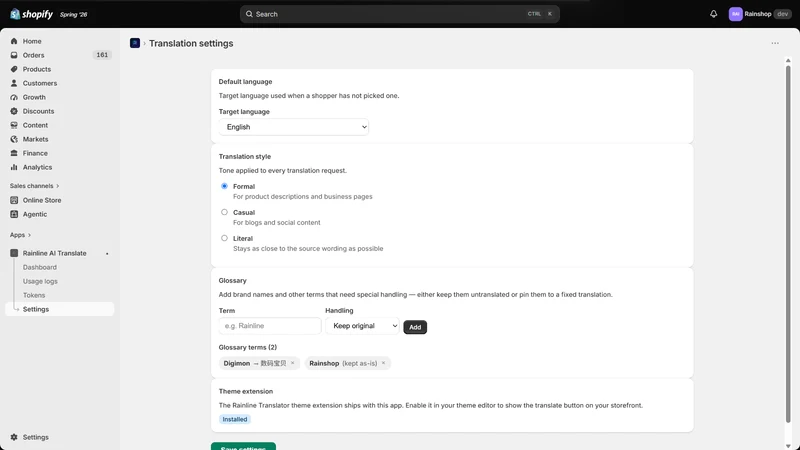
Task: Click the Rainline AI Translate app icon
Action: click(14, 253)
